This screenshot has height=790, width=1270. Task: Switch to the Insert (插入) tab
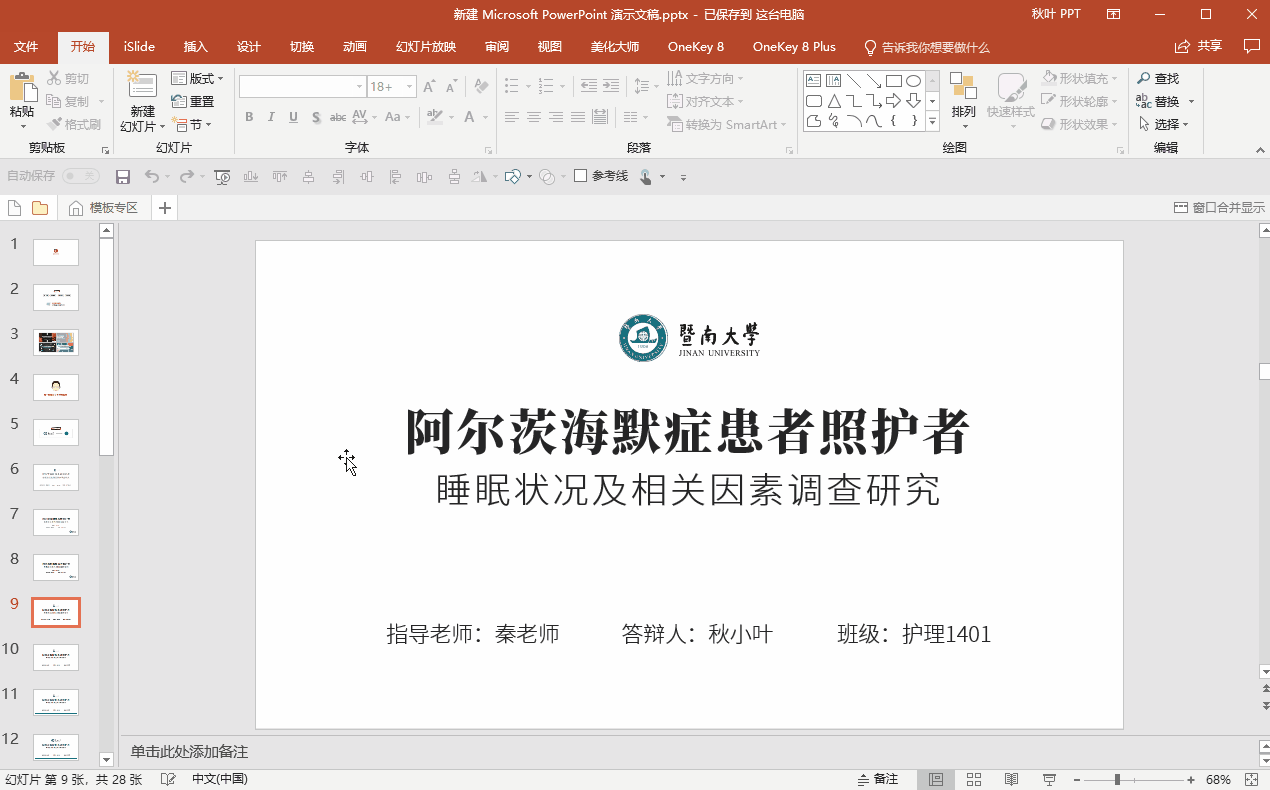(196, 47)
